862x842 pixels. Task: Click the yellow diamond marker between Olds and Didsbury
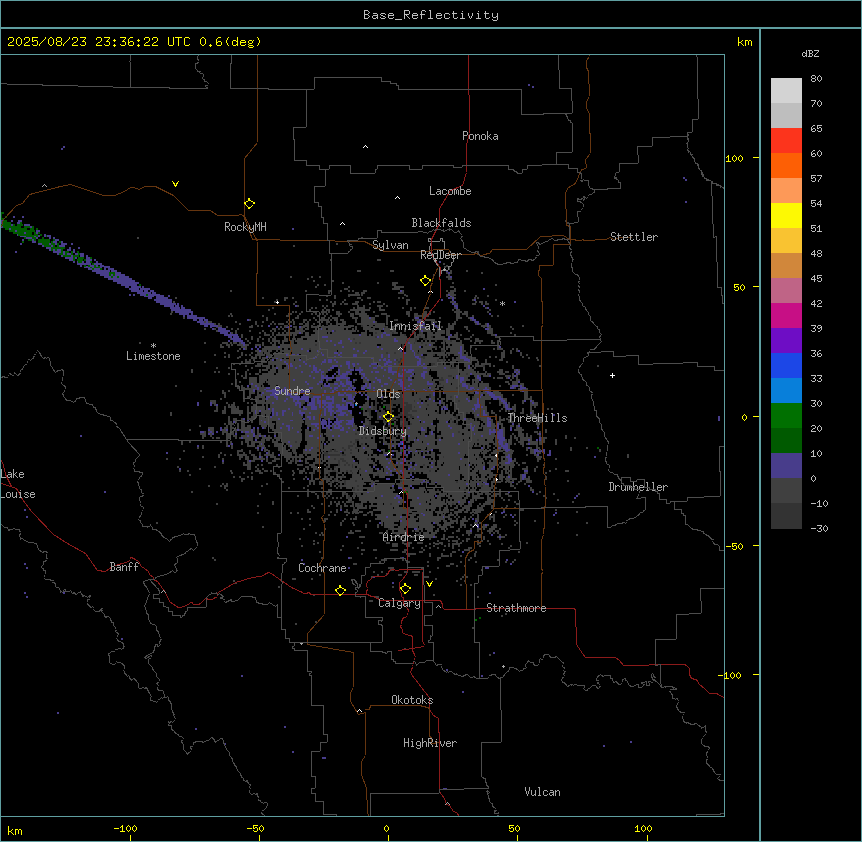(x=388, y=417)
